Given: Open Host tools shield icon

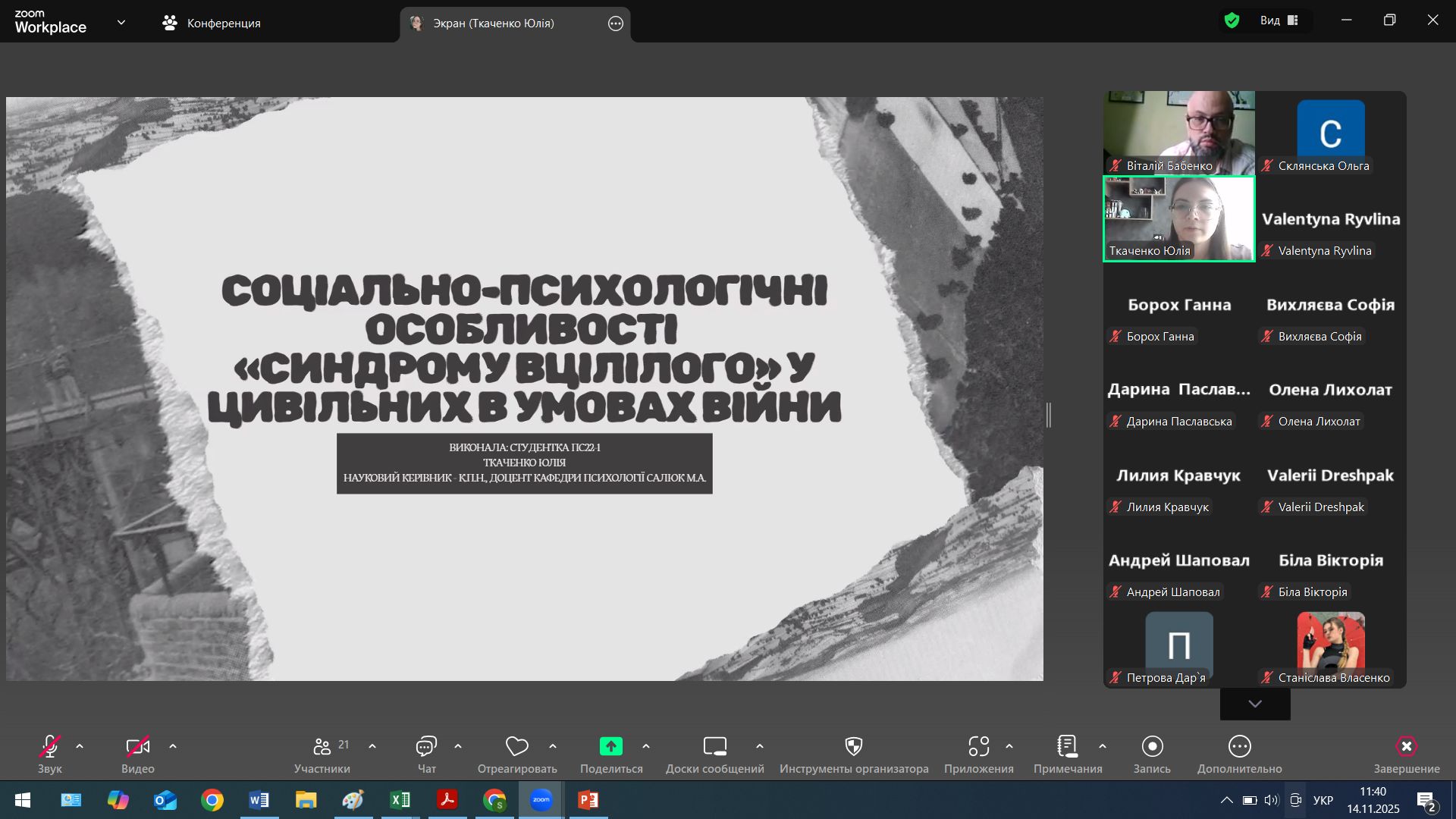Looking at the screenshot, I should click(853, 747).
